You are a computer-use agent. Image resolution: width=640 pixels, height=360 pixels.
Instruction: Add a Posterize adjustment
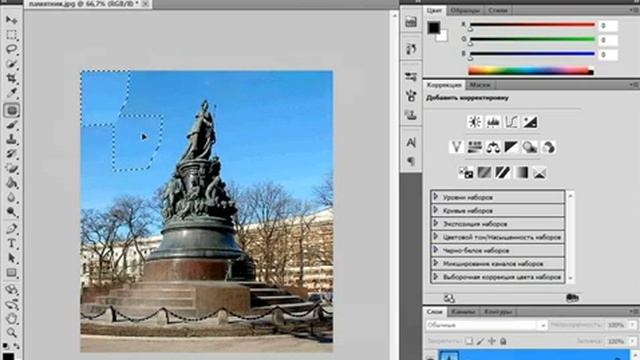click(484, 173)
